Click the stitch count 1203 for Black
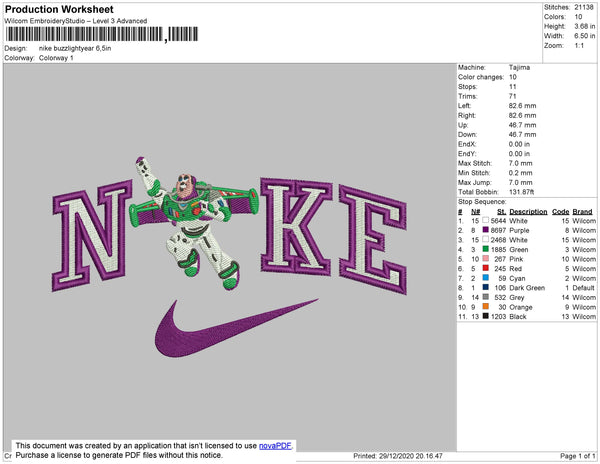 click(498, 316)
